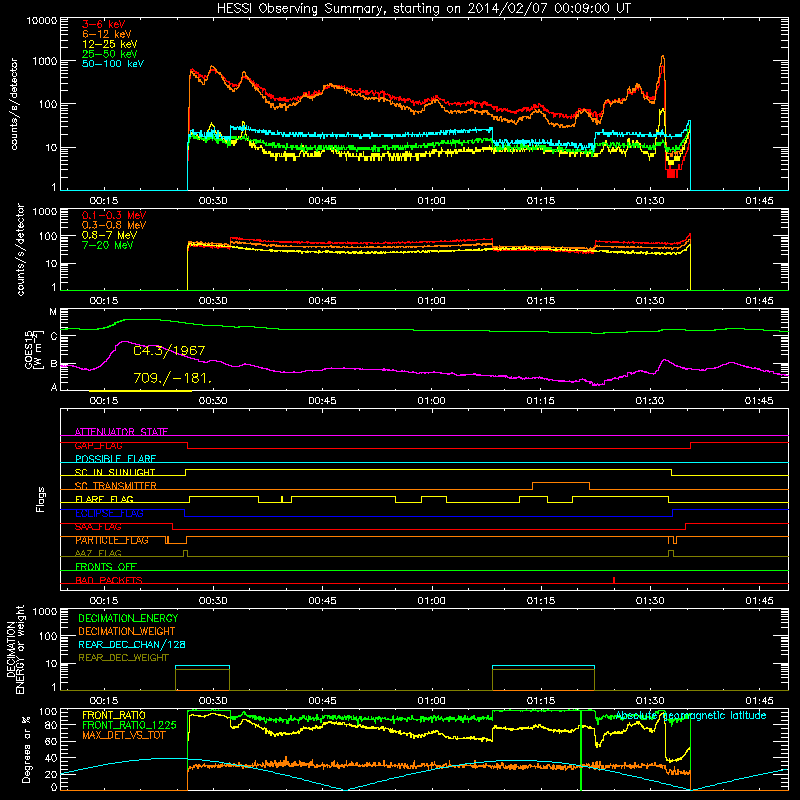Select the FRONT_RATIO_1225 legend label
The image size is (800, 800).
coord(129,725)
